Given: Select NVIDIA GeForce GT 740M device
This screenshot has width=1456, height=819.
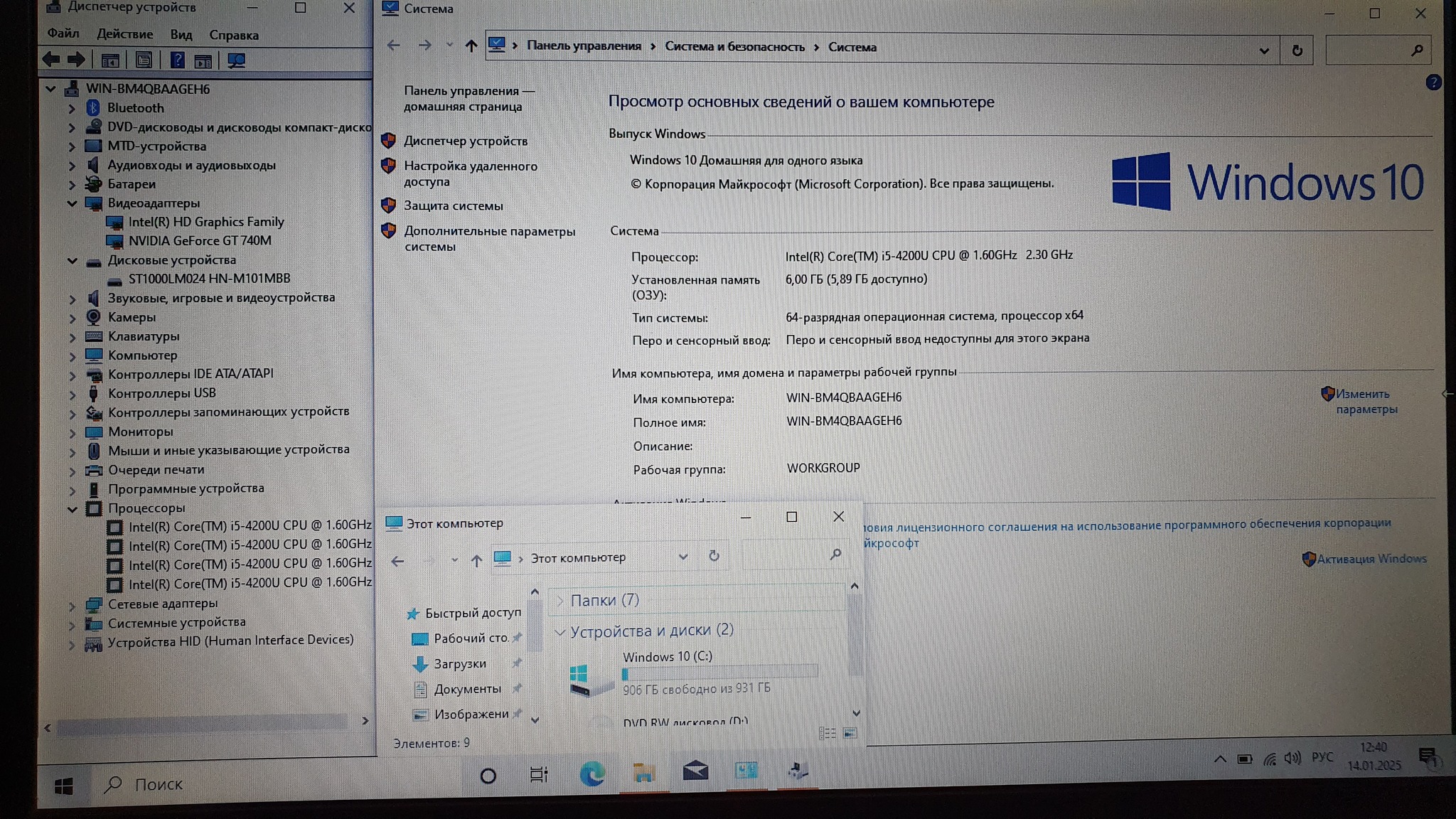Looking at the screenshot, I should click(x=199, y=241).
